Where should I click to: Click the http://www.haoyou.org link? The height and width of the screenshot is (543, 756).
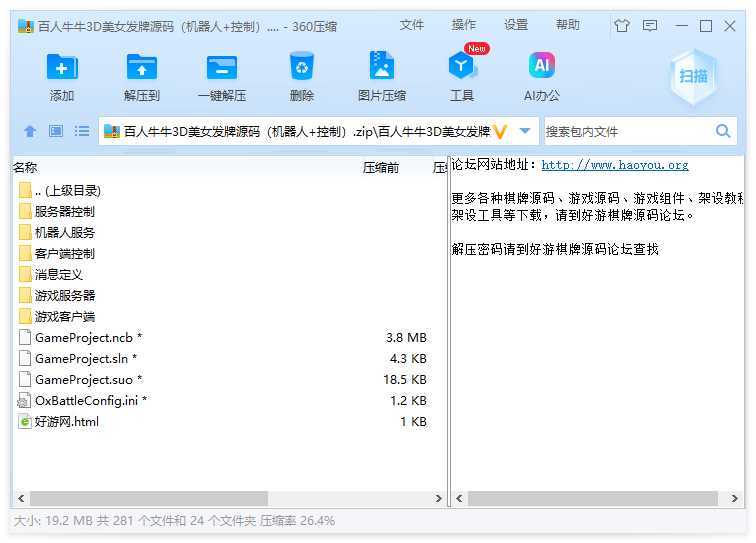(614, 165)
